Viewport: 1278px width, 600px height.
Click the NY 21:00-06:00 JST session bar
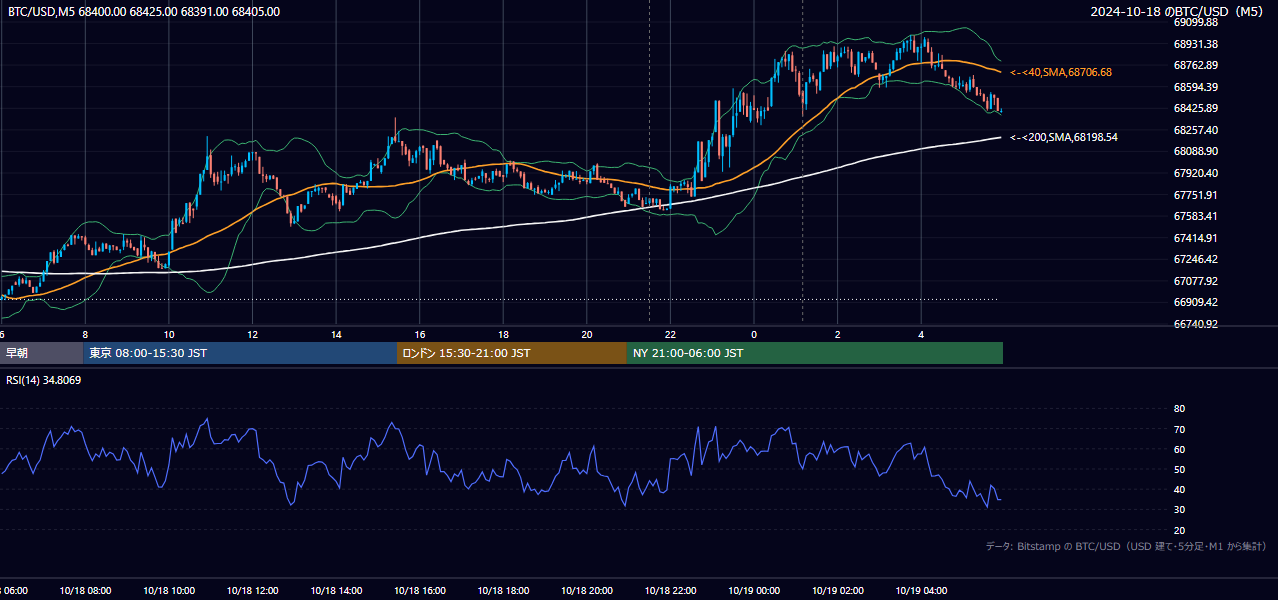click(x=815, y=353)
